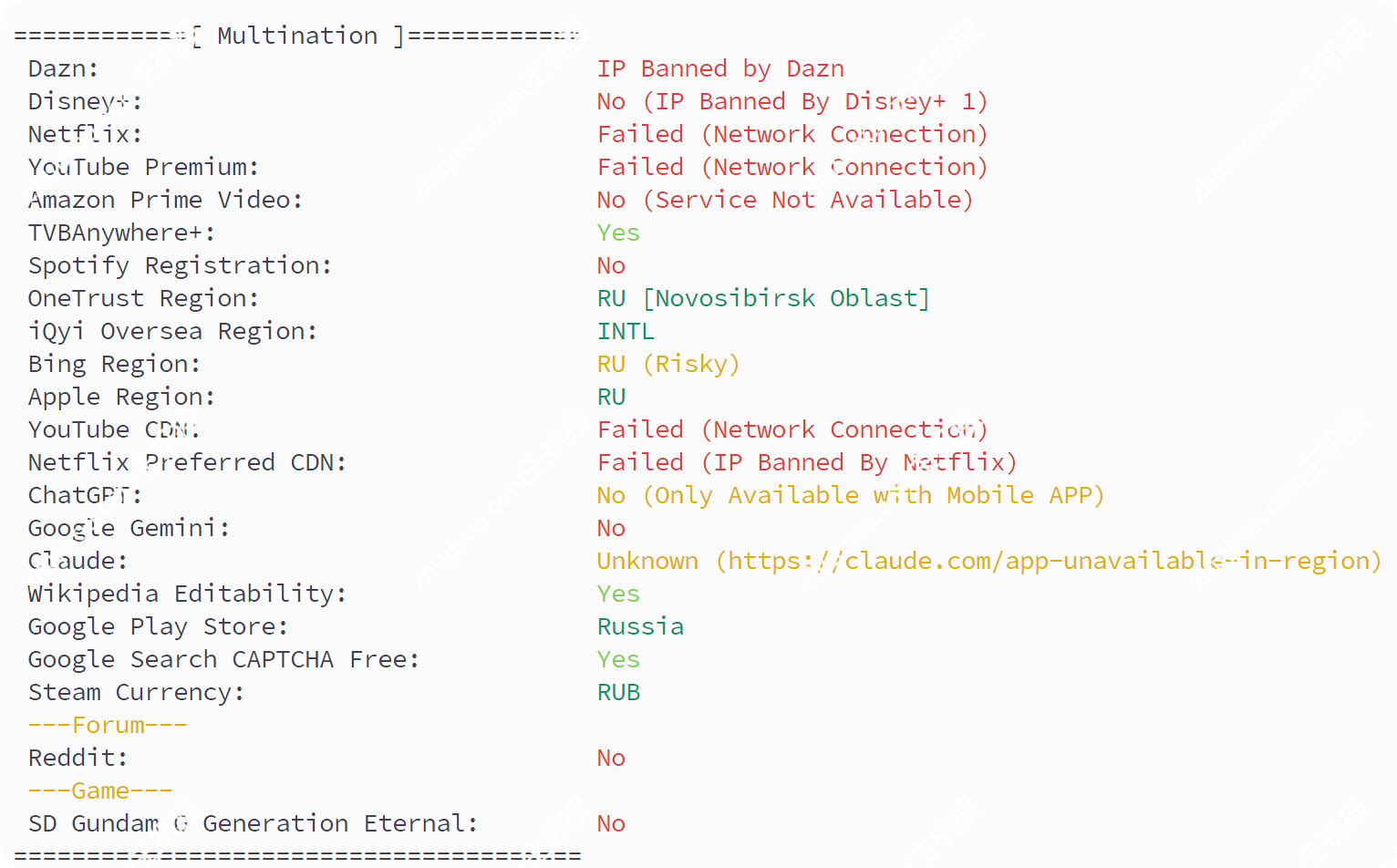
Task: Click the "No (Service Not Available)" result
Action: 784,200
